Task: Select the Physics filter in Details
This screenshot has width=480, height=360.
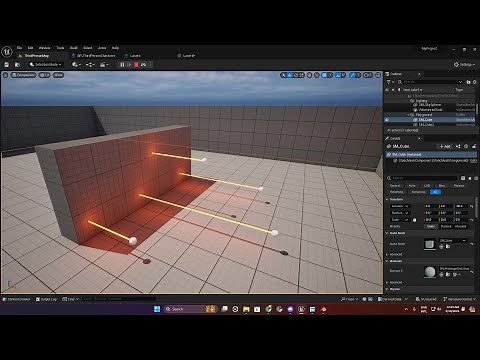Action: pyautogui.click(x=459, y=186)
